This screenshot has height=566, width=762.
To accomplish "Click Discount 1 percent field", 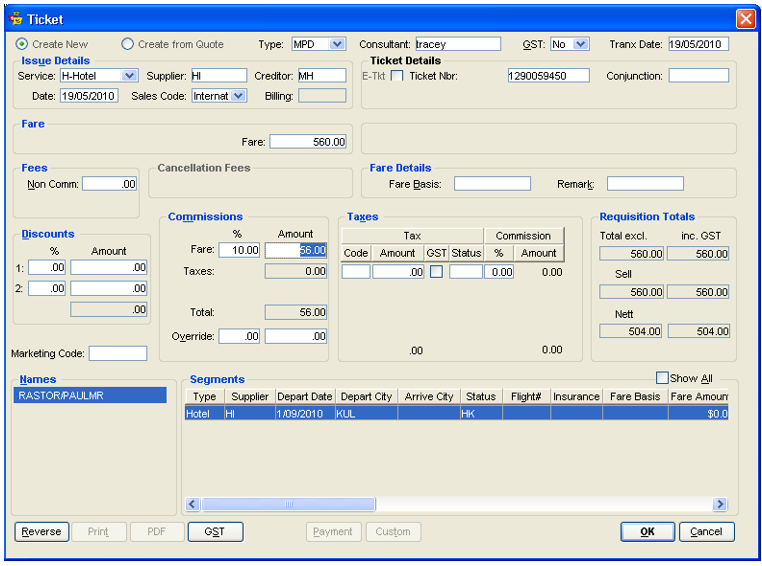I will pos(47,267).
